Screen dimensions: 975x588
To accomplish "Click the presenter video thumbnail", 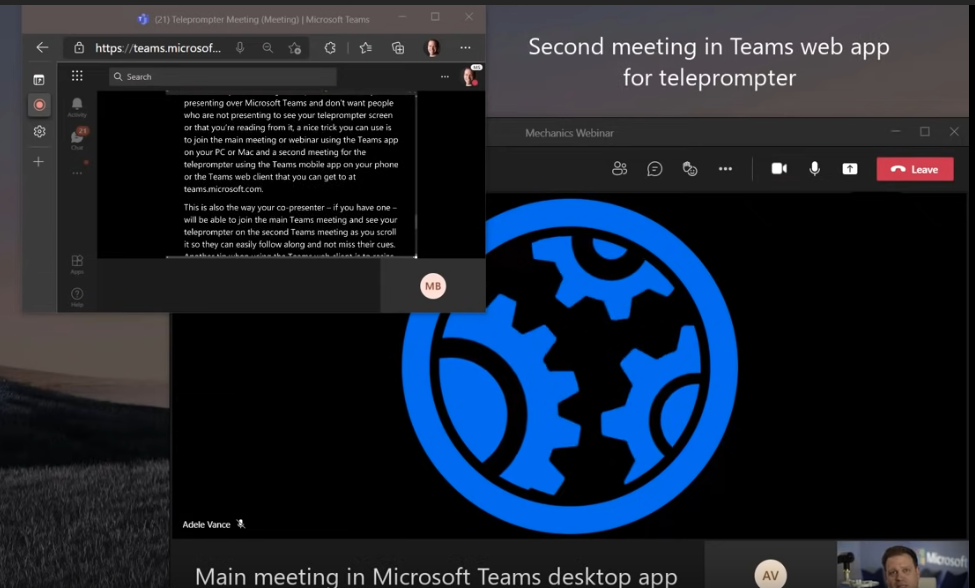I will (903, 564).
